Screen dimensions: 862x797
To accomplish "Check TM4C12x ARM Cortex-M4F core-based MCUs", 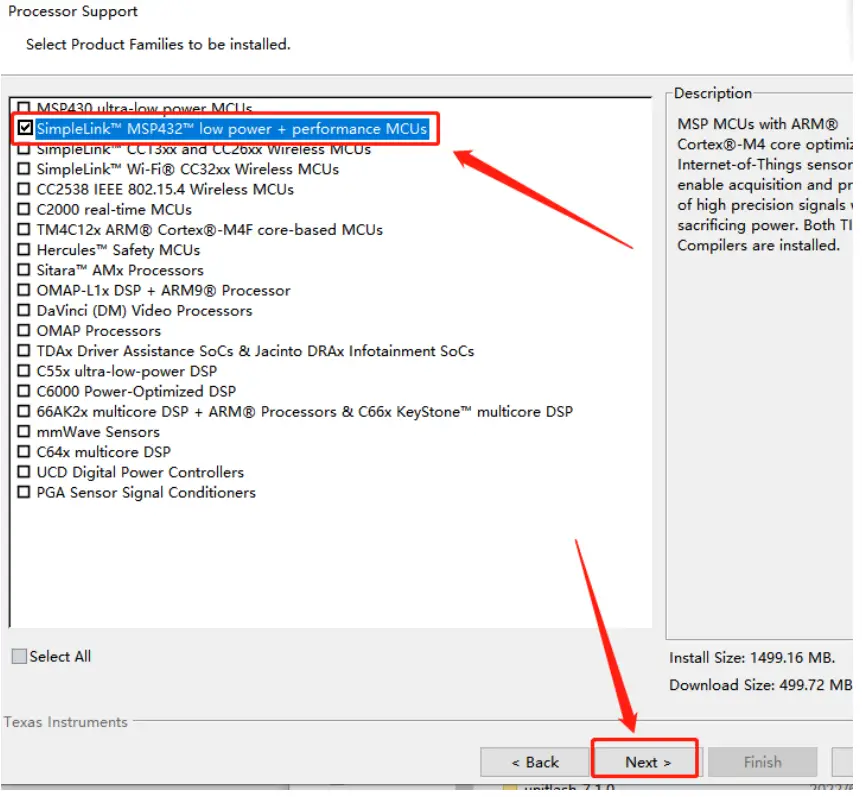I will (x=24, y=229).
